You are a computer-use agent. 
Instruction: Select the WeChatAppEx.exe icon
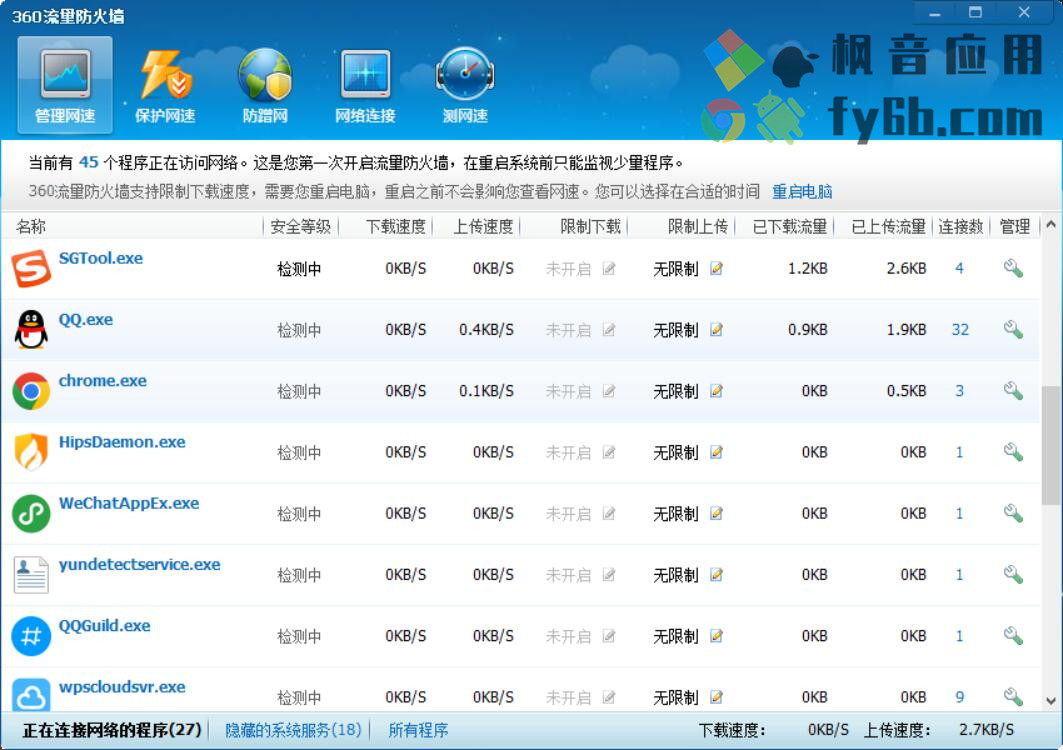31,513
